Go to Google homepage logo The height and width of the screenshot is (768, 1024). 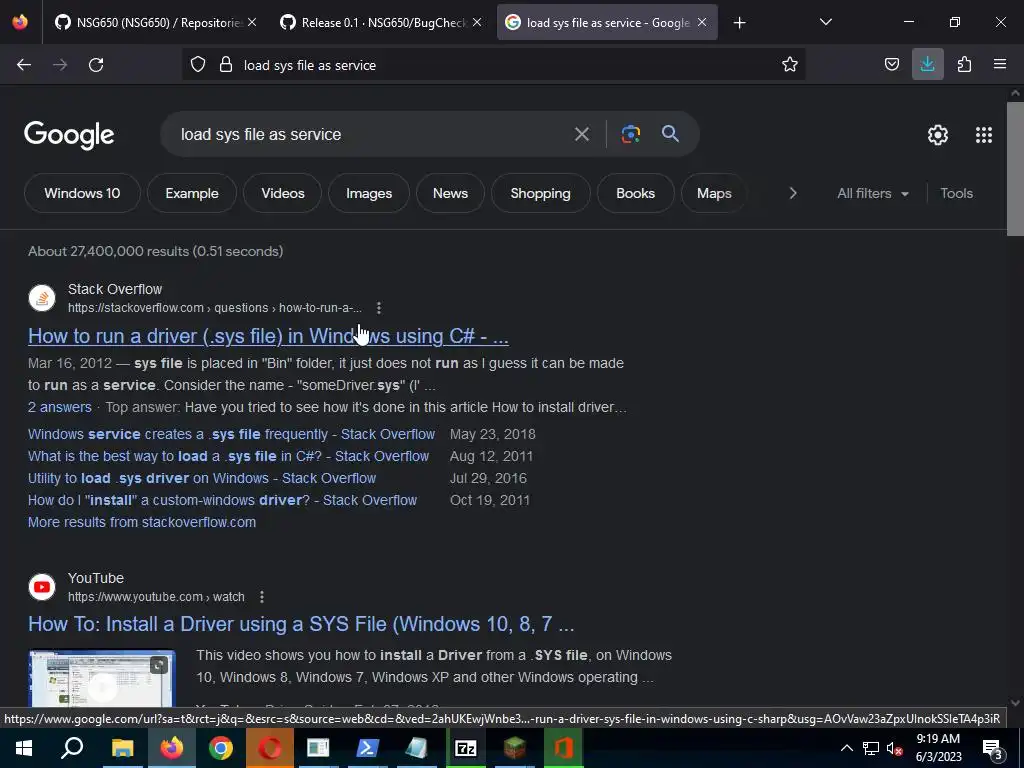69,135
